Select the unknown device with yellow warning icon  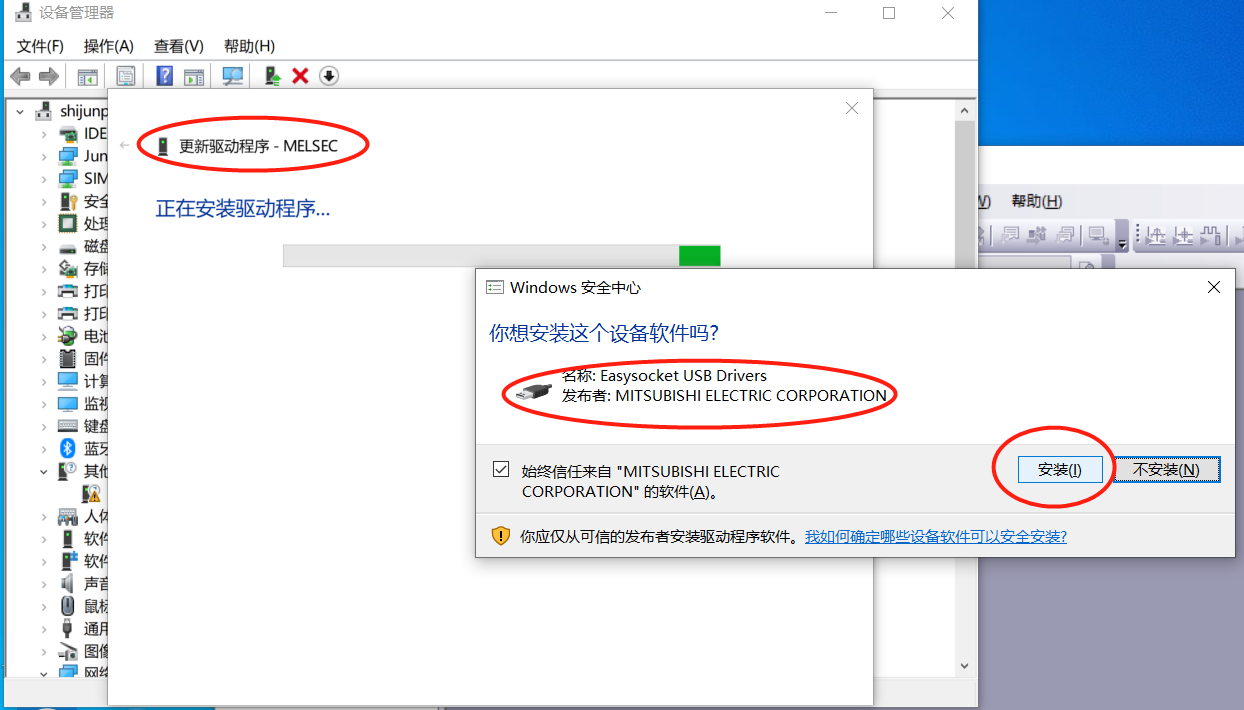pyautogui.click(x=92, y=493)
